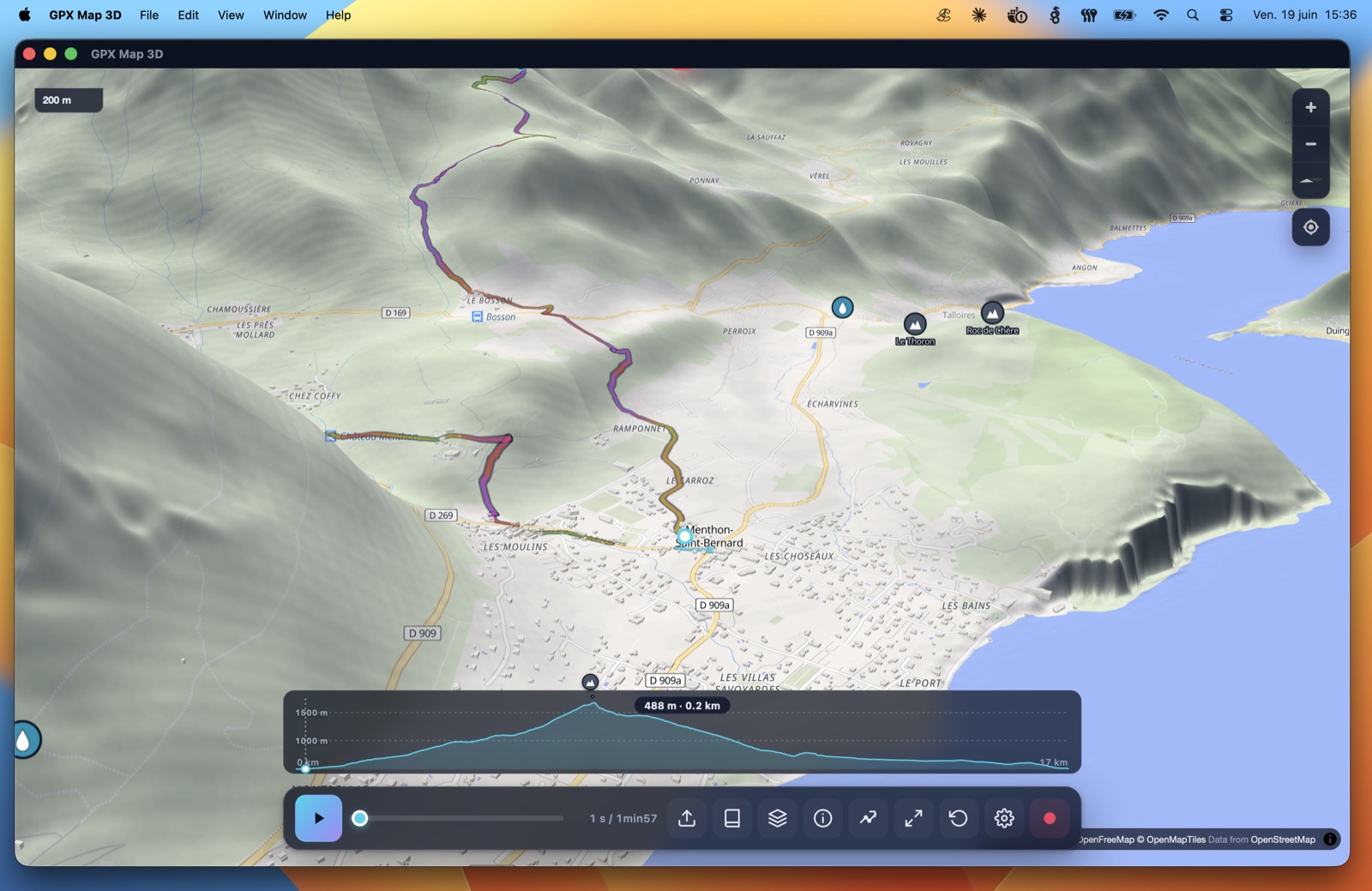Click the battery status icon in menu bar

[x=1124, y=15]
